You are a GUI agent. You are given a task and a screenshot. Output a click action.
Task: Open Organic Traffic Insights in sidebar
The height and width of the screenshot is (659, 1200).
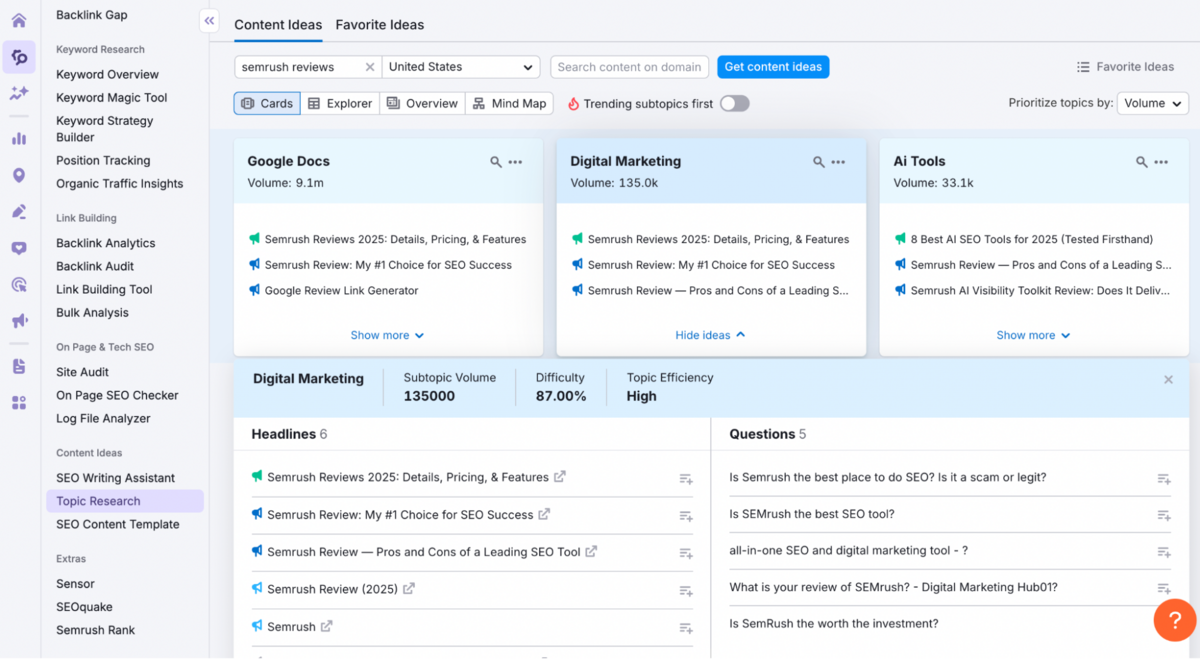pos(120,184)
